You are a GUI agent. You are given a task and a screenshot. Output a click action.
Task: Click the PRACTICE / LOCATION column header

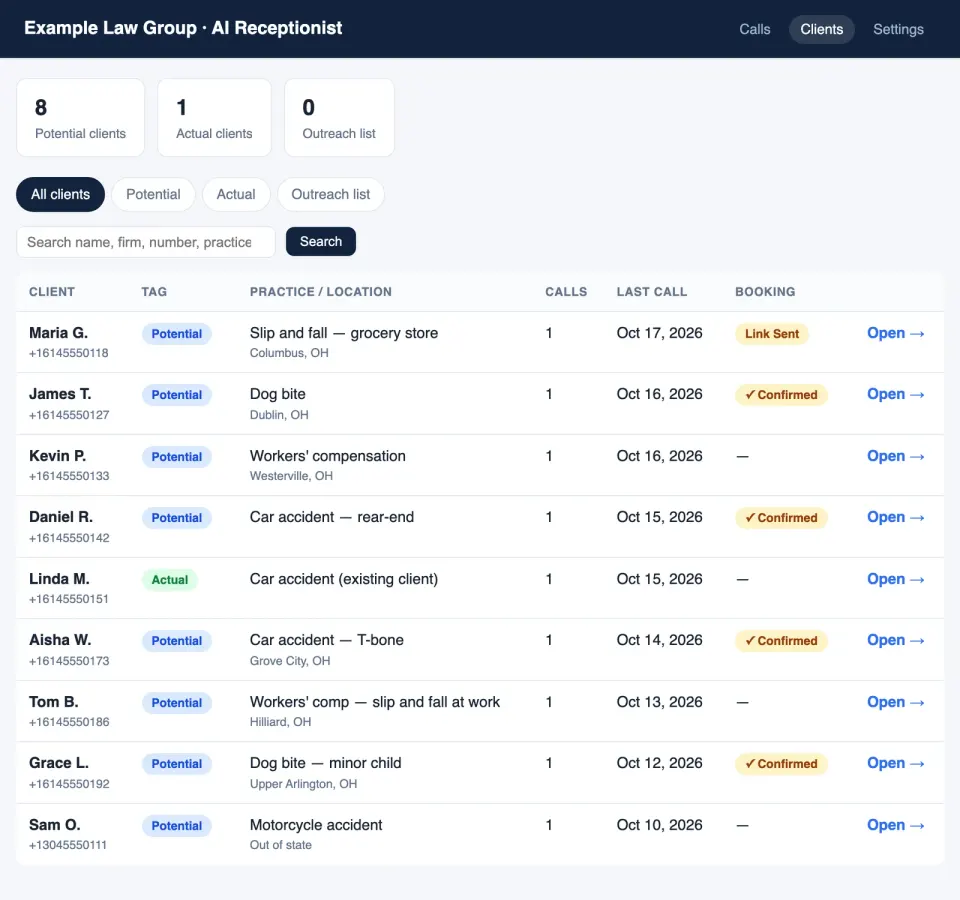(x=321, y=292)
